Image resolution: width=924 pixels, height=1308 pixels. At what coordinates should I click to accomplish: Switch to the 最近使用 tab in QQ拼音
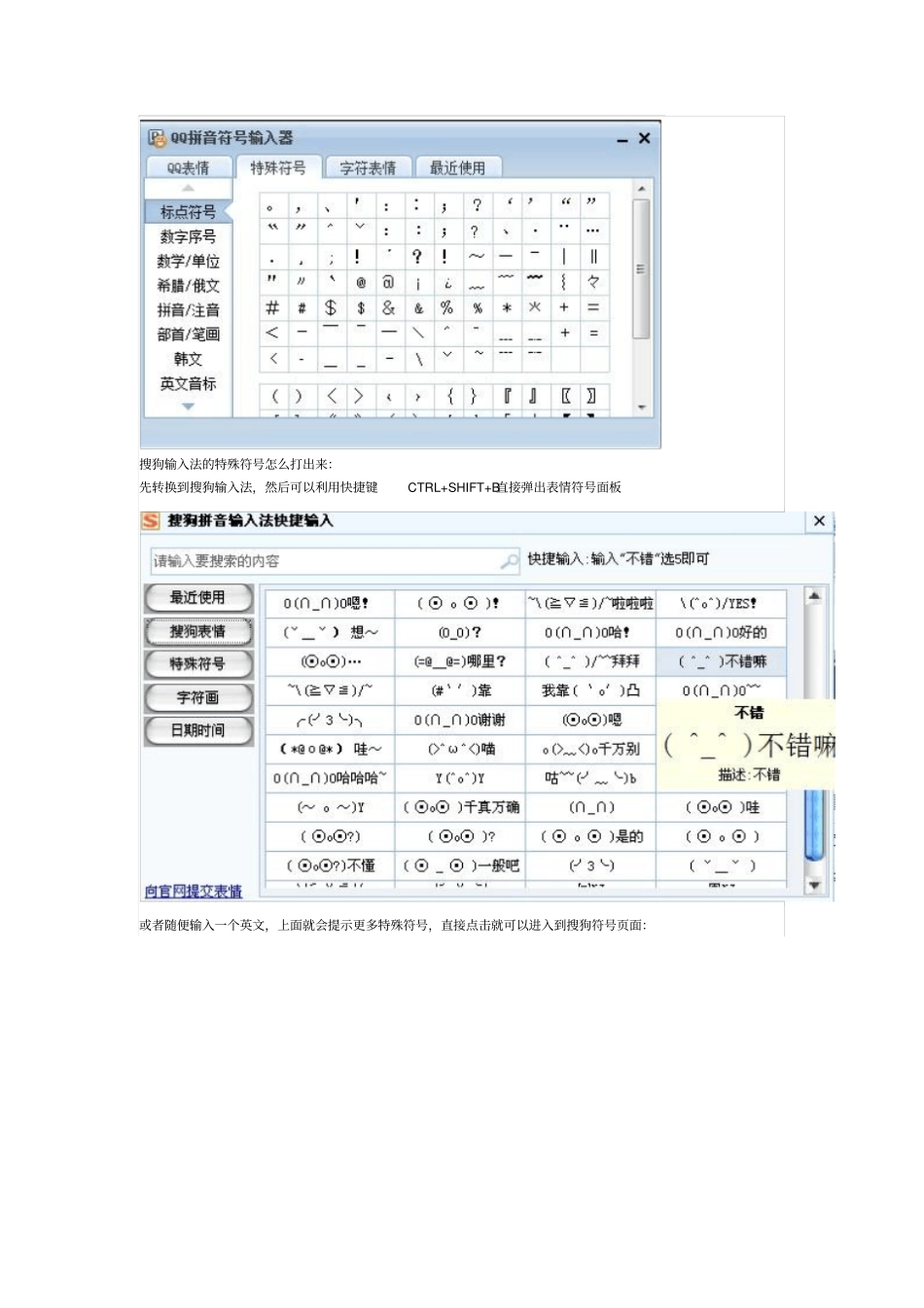coord(457,167)
